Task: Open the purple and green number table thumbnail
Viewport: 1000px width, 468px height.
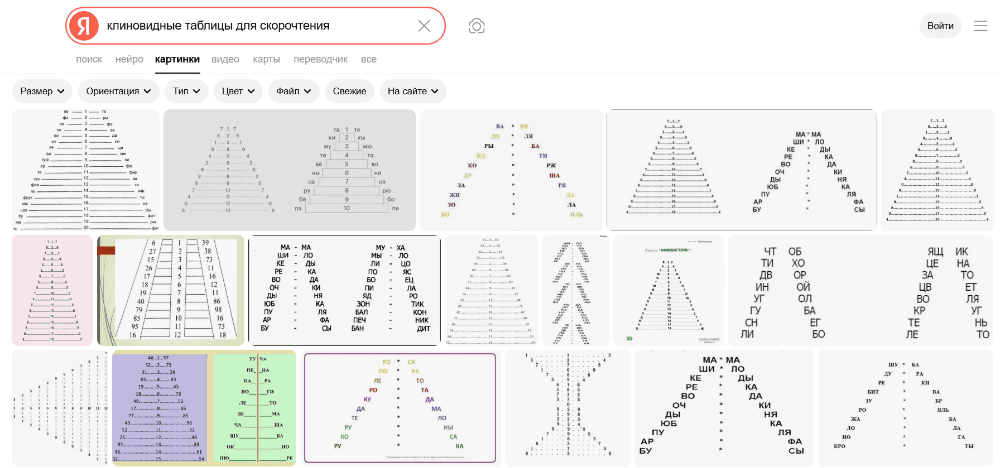Action: pyautogui.click(x=204, y=408)
